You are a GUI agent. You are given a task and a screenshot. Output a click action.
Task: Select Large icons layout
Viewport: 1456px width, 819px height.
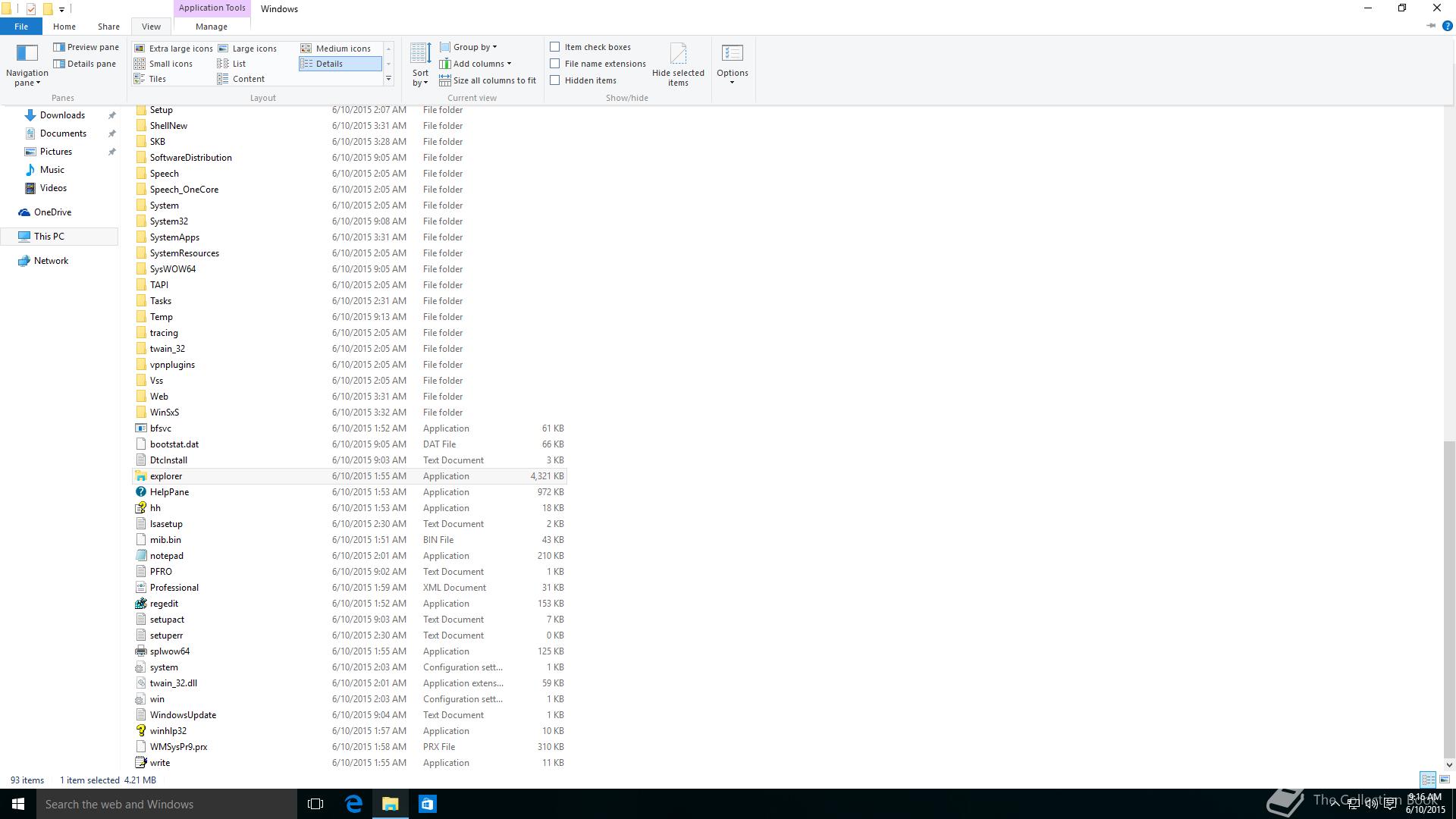pyautogui.click(x=247, y=49)
